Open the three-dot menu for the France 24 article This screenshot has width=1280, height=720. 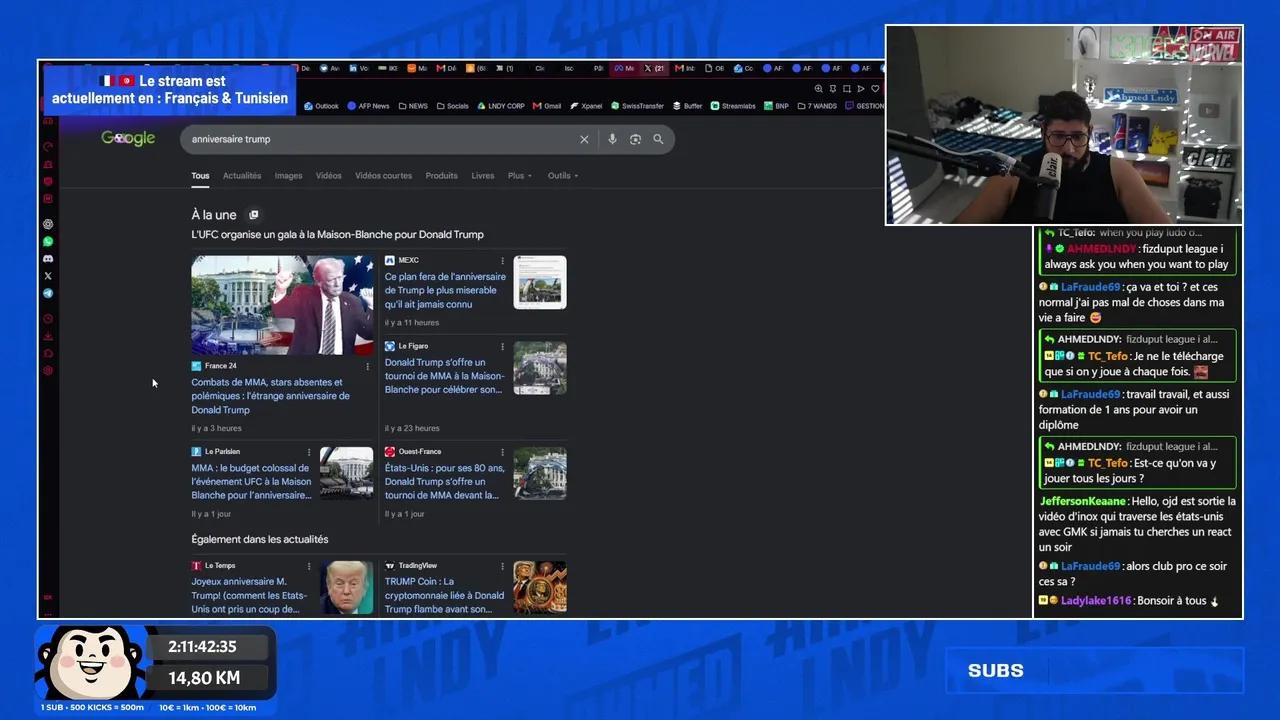coord(367,366)
